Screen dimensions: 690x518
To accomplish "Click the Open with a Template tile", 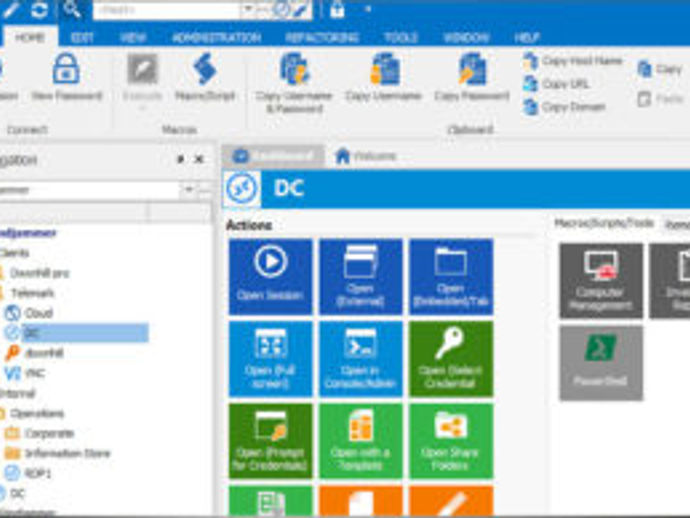I will coord(360,441).
